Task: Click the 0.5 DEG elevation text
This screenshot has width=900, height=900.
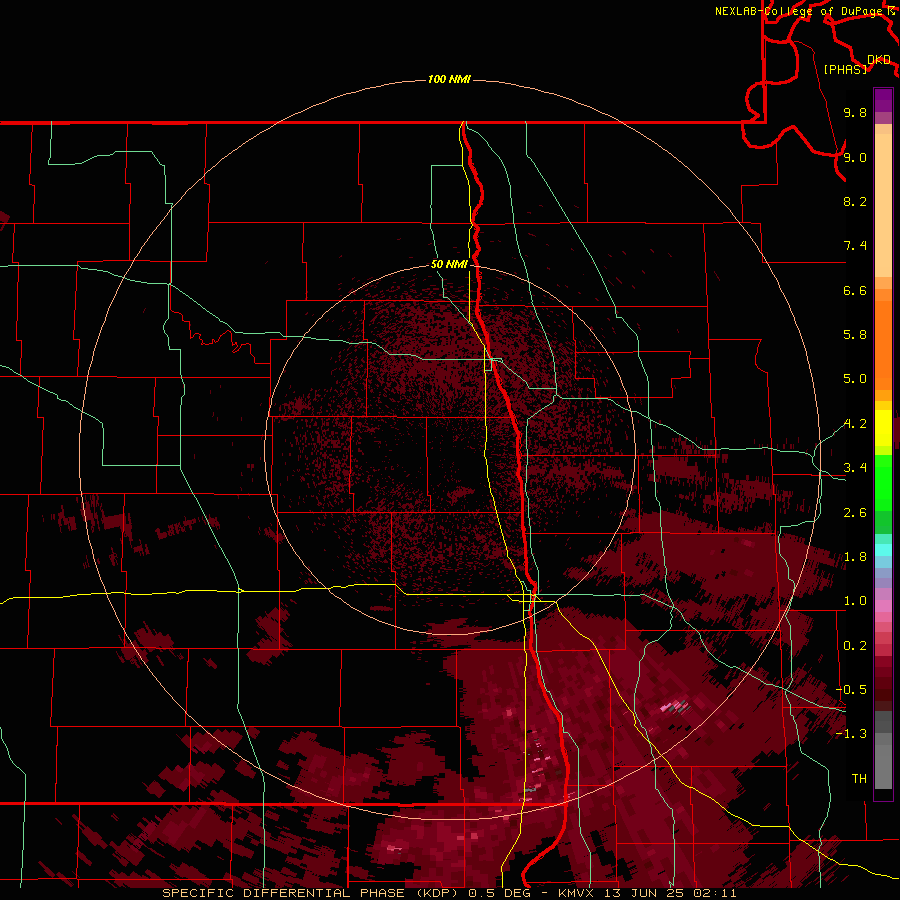Action: point(500,893)
